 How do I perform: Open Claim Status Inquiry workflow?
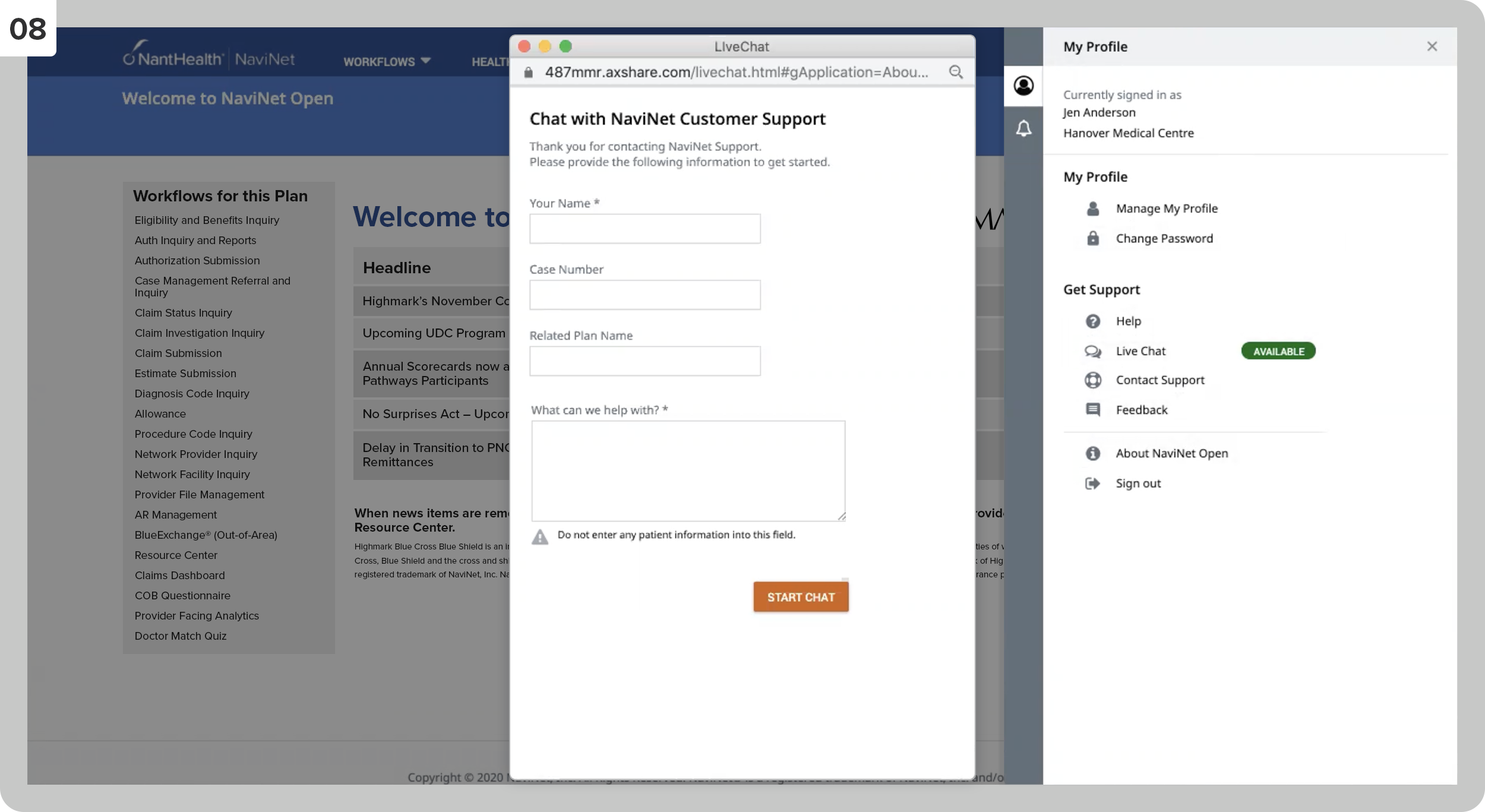point(183,313)
